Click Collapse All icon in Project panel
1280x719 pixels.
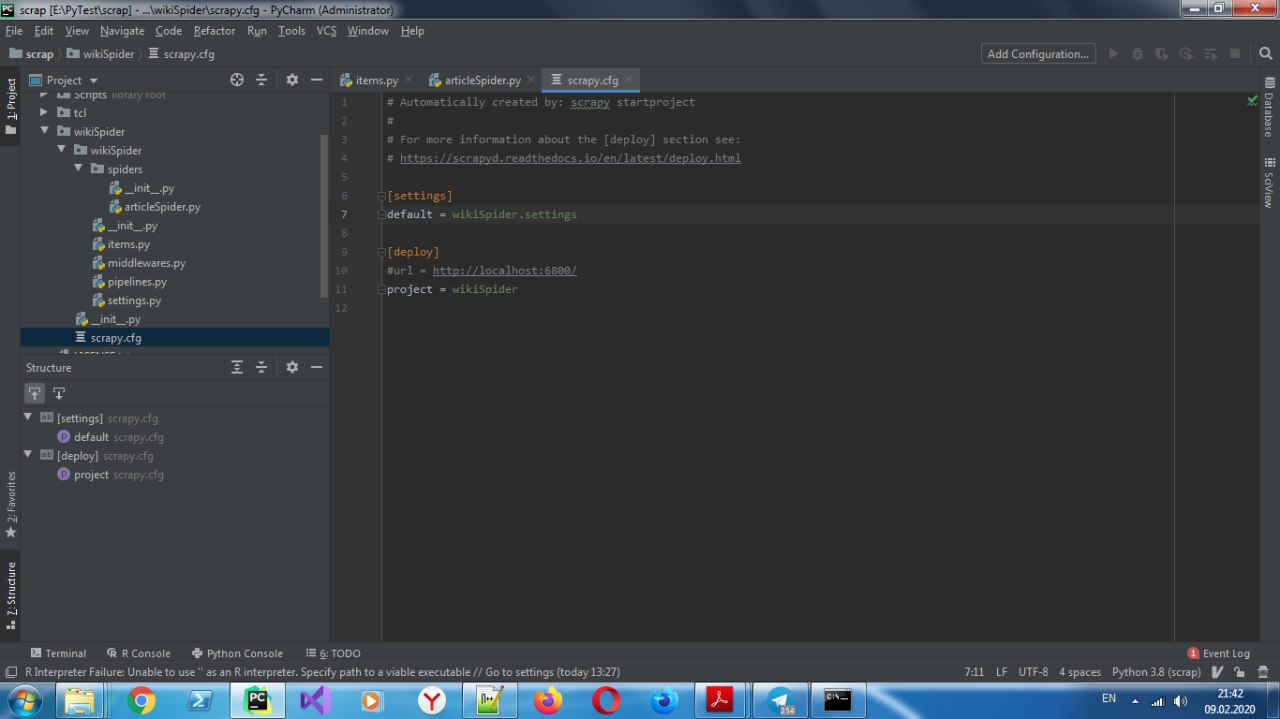coord(262,80)
